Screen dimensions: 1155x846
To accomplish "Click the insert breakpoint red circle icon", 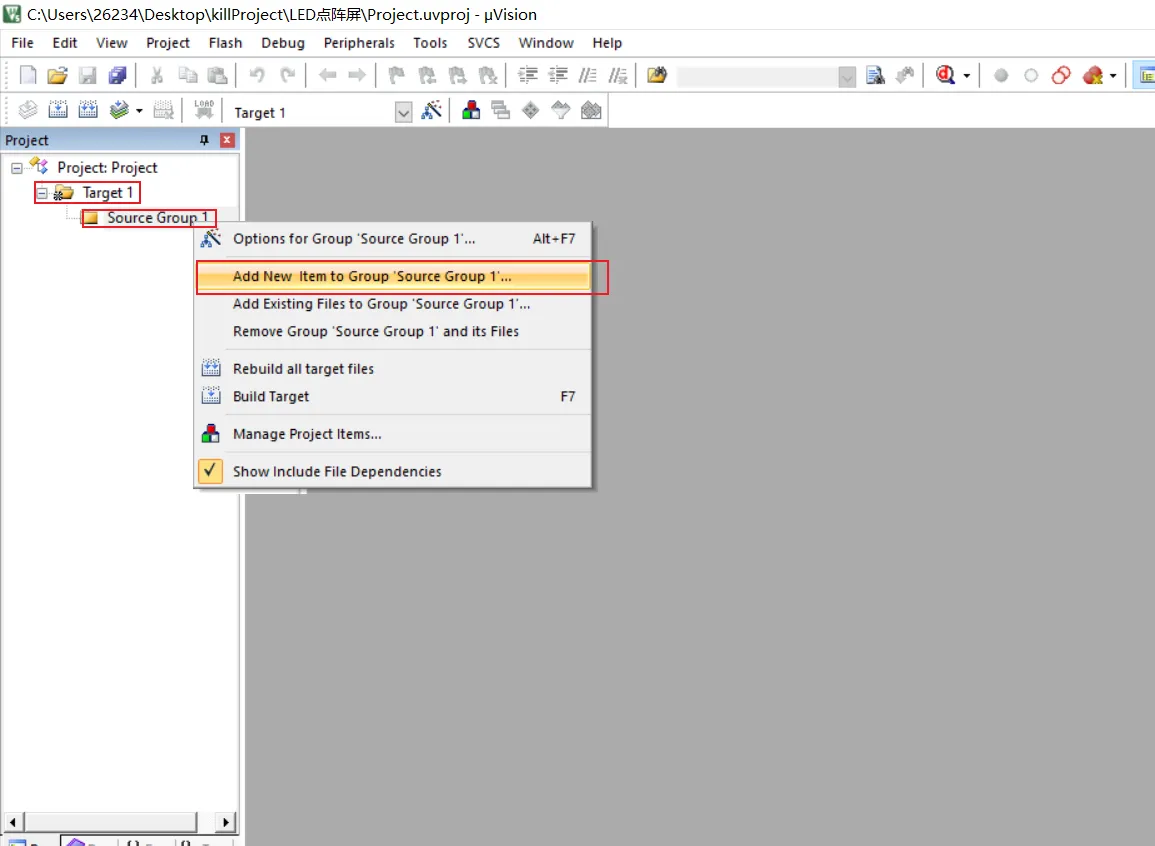I will pos(1000,75).
